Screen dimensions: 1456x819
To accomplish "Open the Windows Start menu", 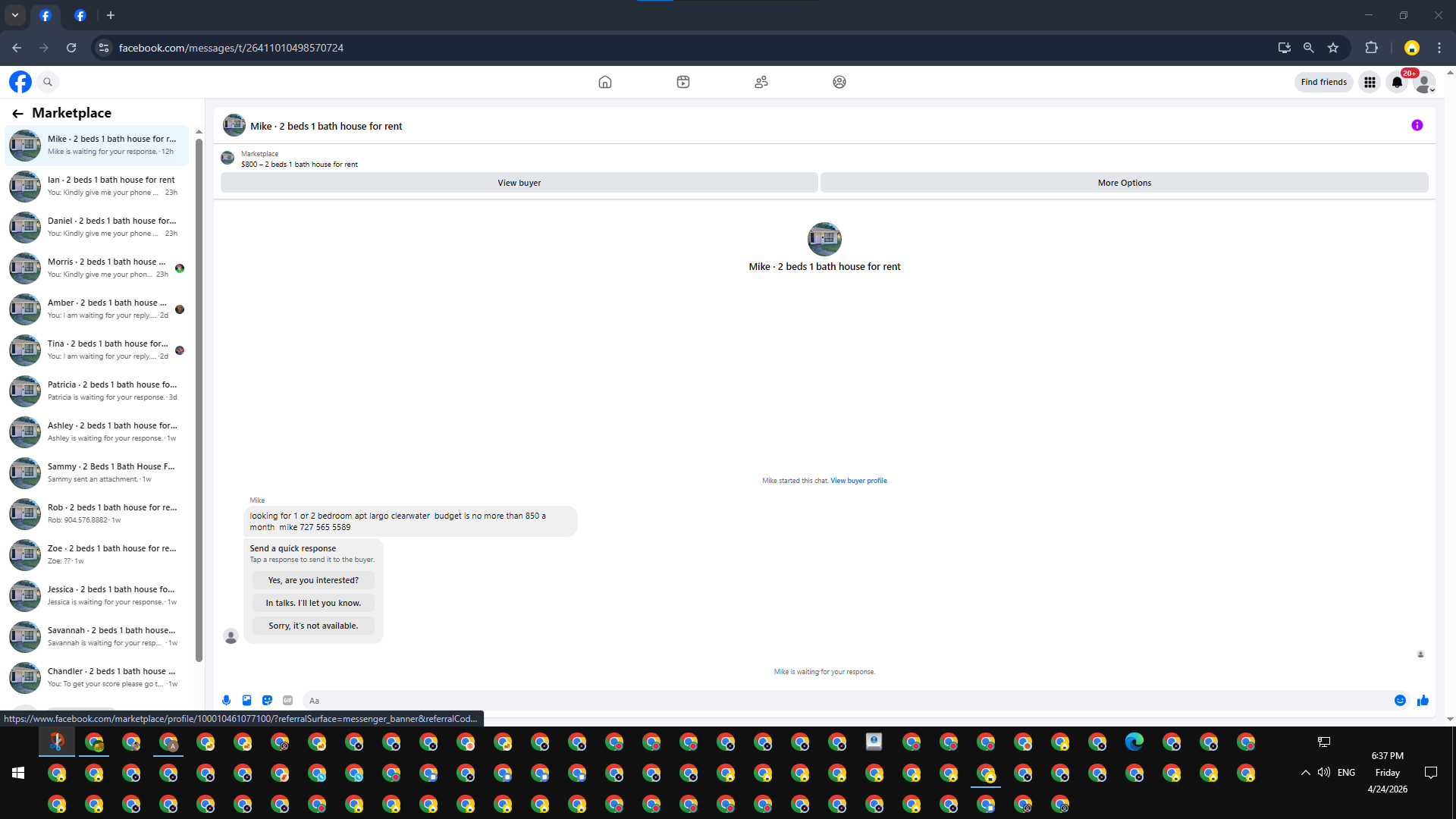I will click(x=18, y=773).
